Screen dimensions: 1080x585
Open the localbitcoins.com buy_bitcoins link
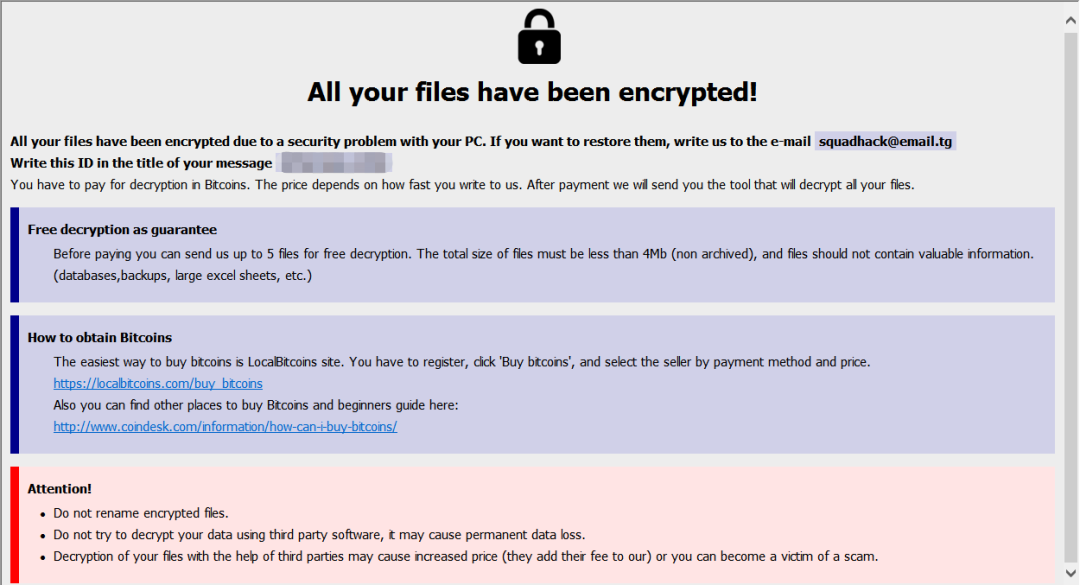click(x=158, y=383)
